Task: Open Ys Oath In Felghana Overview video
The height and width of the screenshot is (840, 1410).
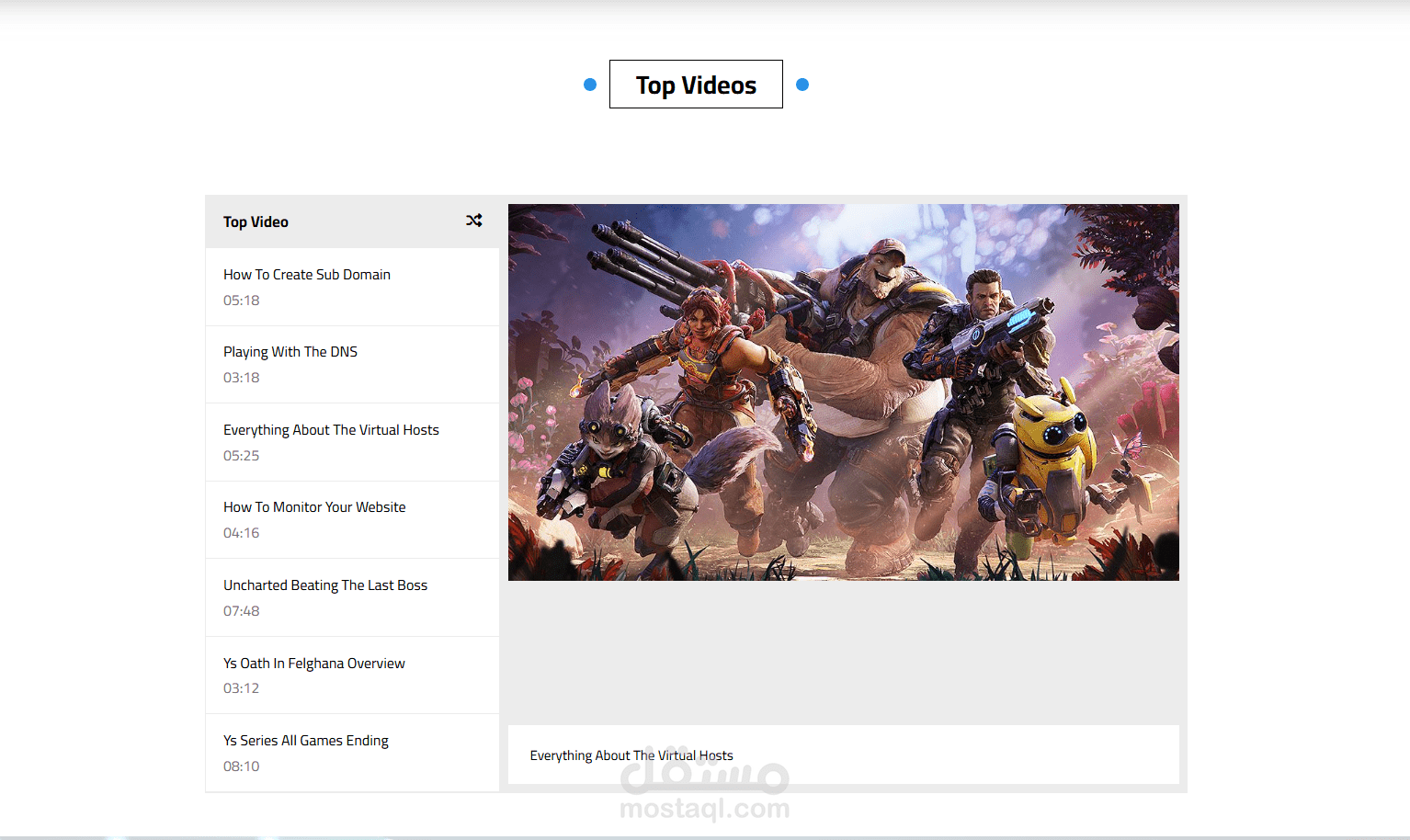Action: [352, 675]
